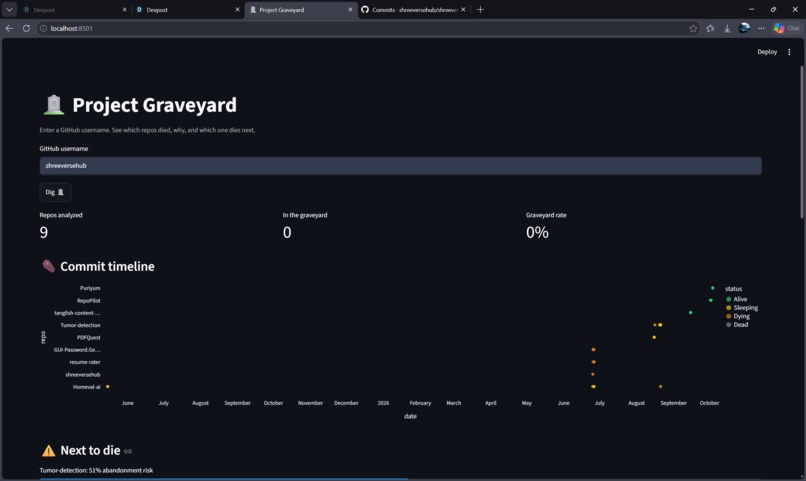Click the In the graveyard value 0

click(287, 232)
